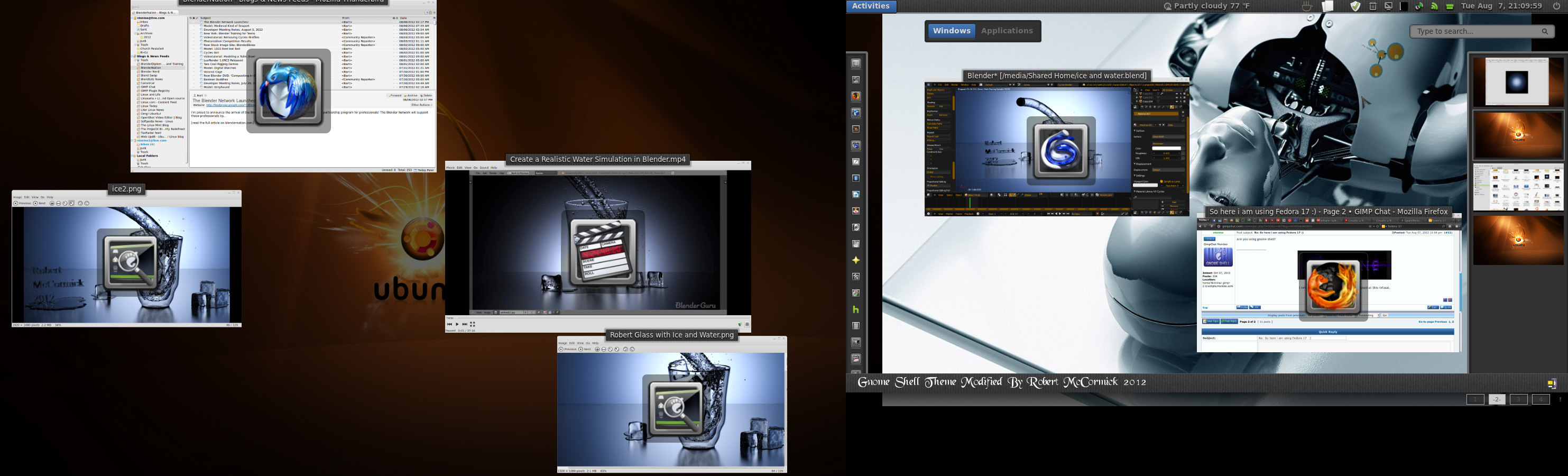This screenshot has width=1568, height=476.
Task: Click workspace button 3 in switcher
Action: (1519, 399)
